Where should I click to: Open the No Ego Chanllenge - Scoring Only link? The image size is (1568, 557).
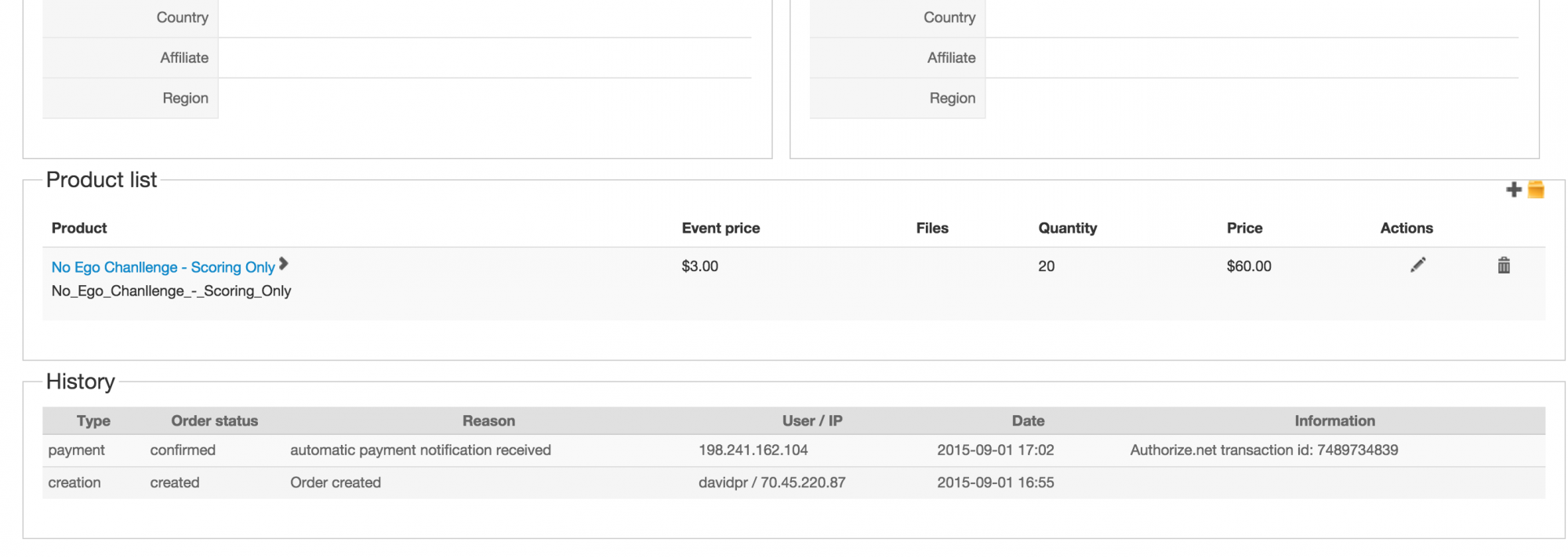tap(163, 267)
